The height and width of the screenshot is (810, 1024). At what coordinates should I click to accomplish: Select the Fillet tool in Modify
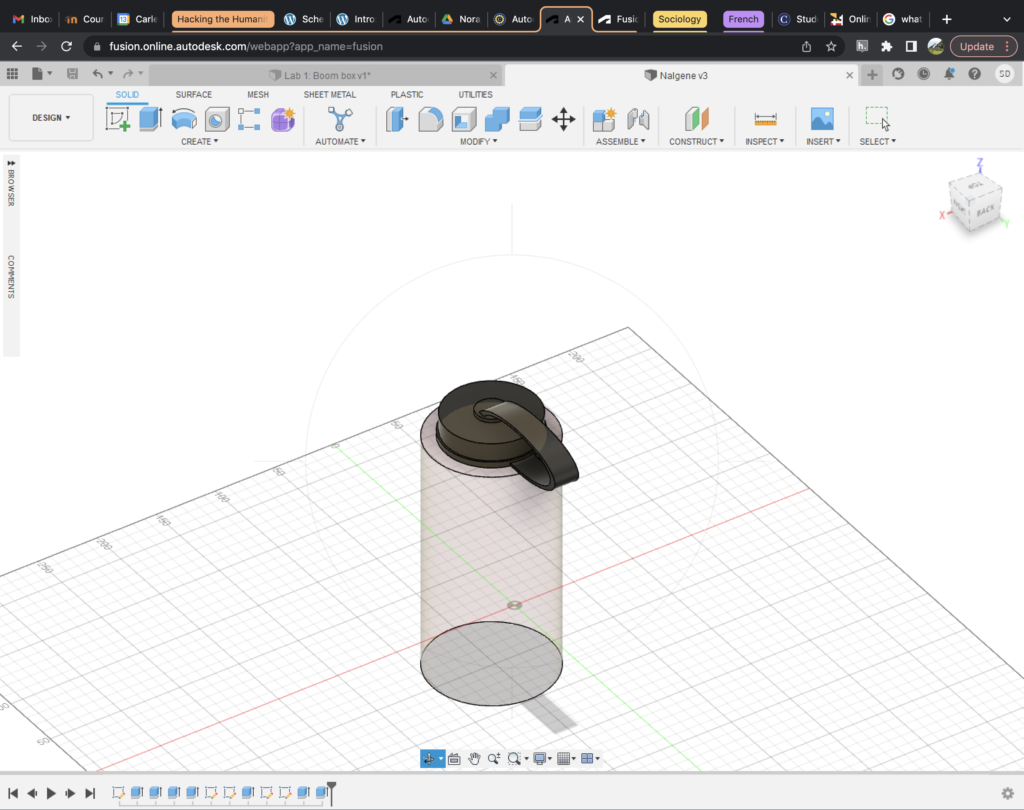(430, 118)
